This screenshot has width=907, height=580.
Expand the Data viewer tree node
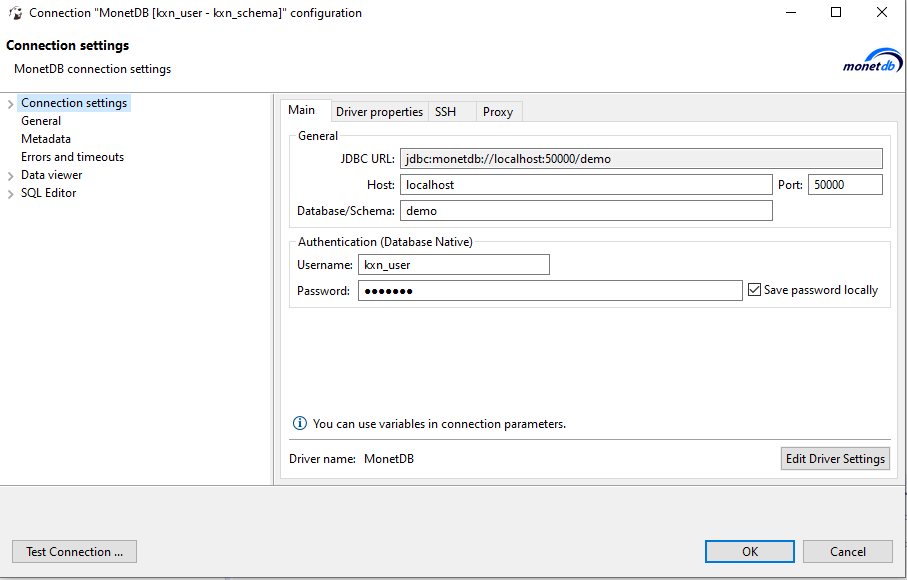pos(10,176)
